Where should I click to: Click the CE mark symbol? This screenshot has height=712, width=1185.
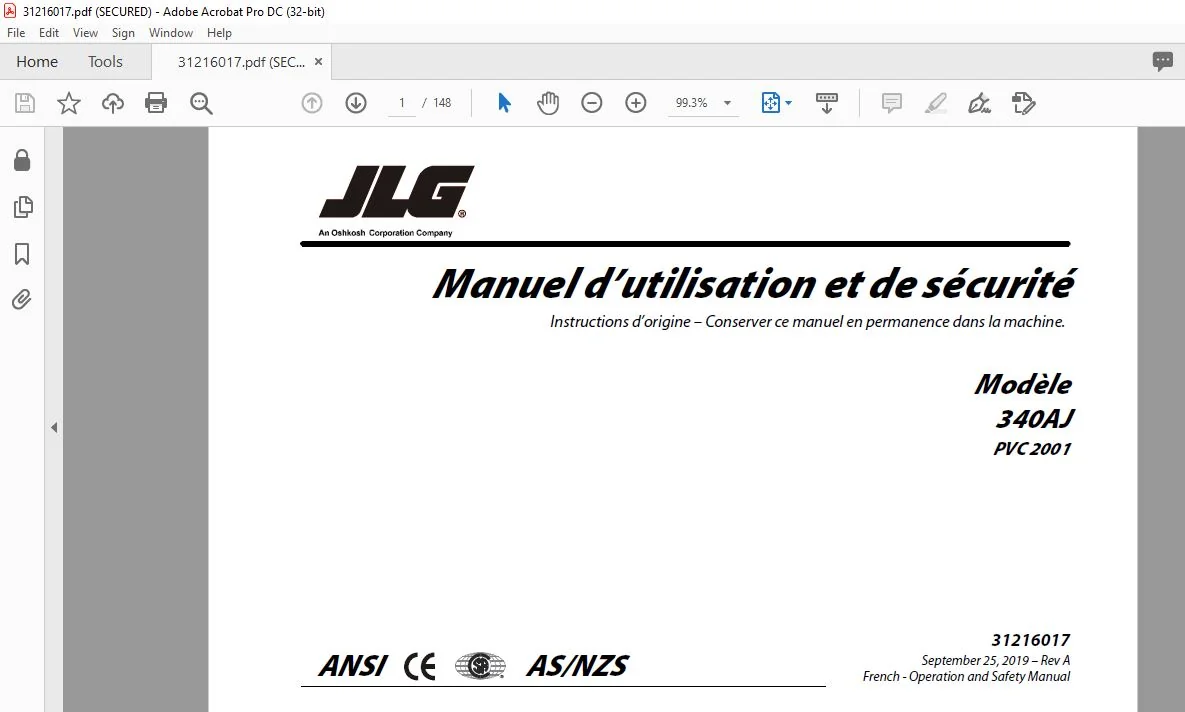[420, 667]
